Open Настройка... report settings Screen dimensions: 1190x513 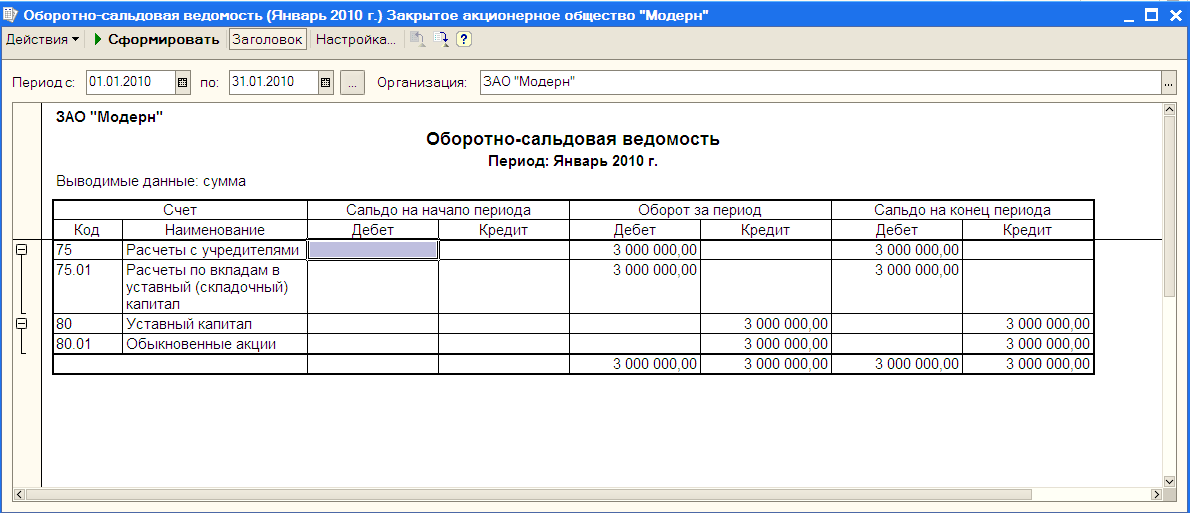(355, 39)
